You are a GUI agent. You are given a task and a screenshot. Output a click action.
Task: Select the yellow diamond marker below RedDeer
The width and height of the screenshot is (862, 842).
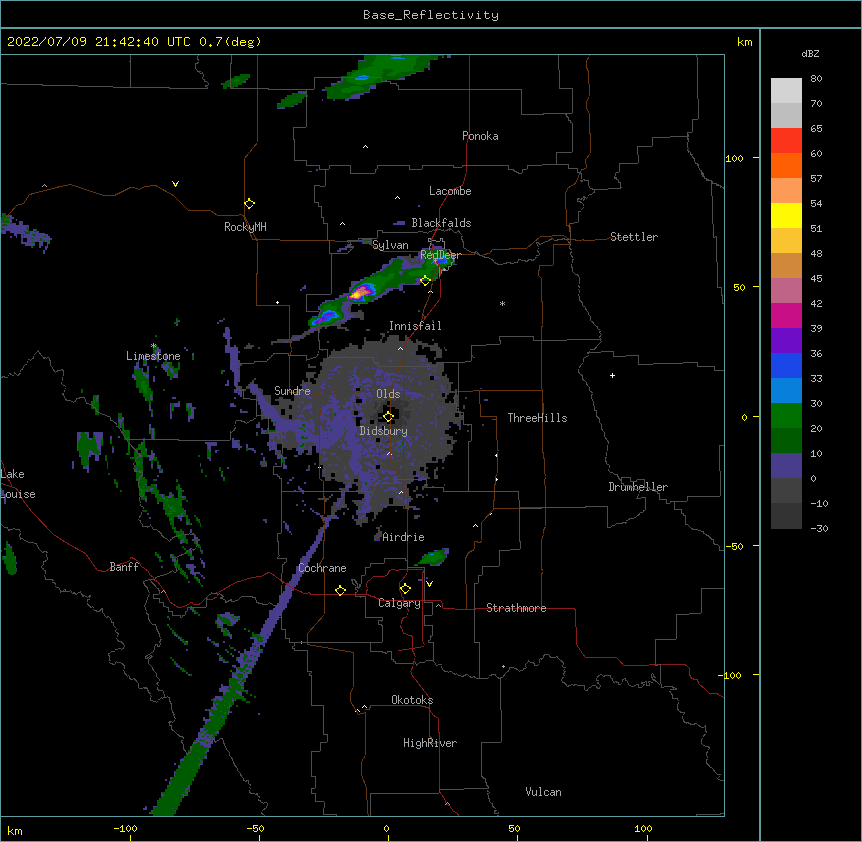[426, 280]
